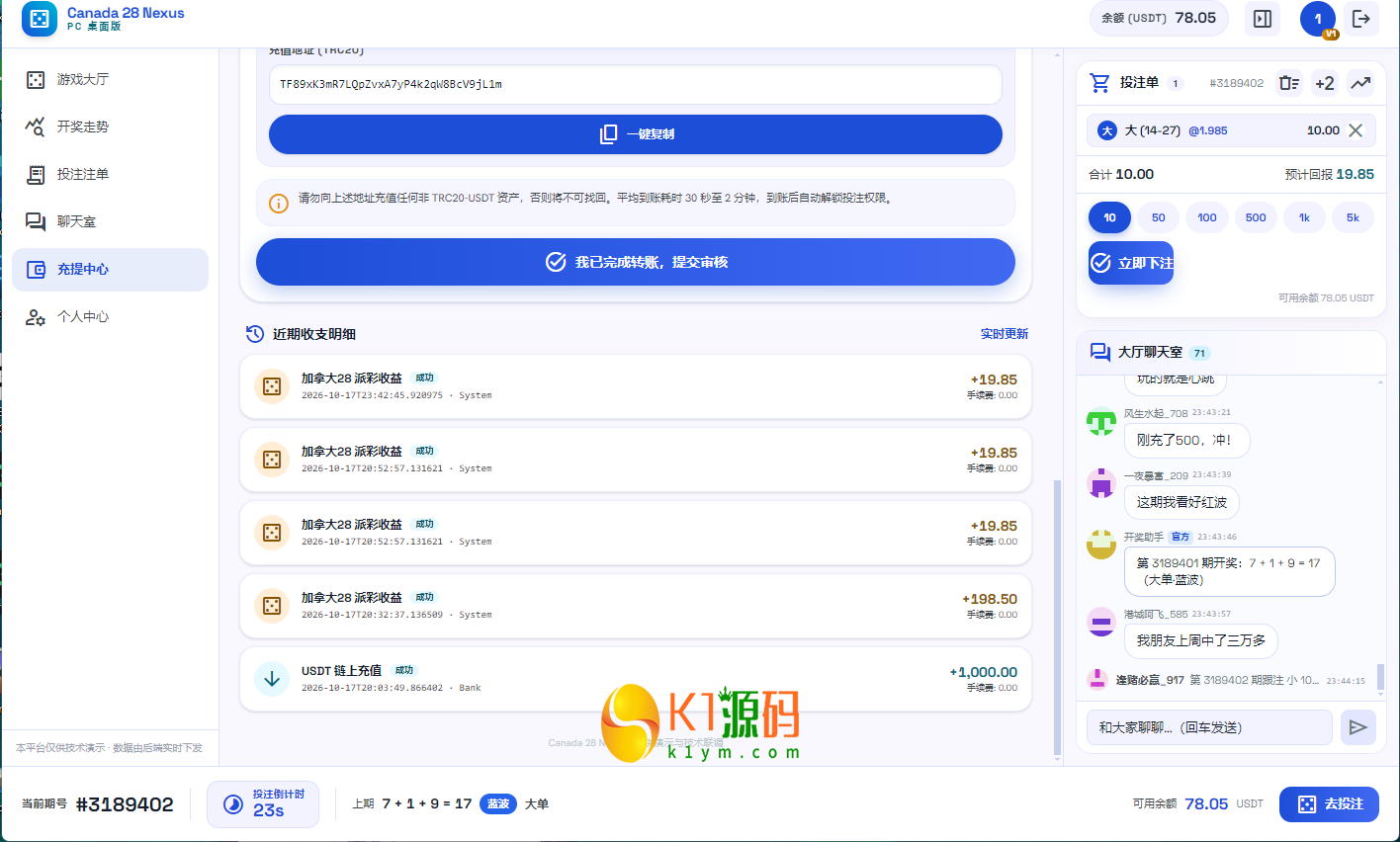Click the 实时更新 link
1400x842 pixels.
(x=1005, y=334)
